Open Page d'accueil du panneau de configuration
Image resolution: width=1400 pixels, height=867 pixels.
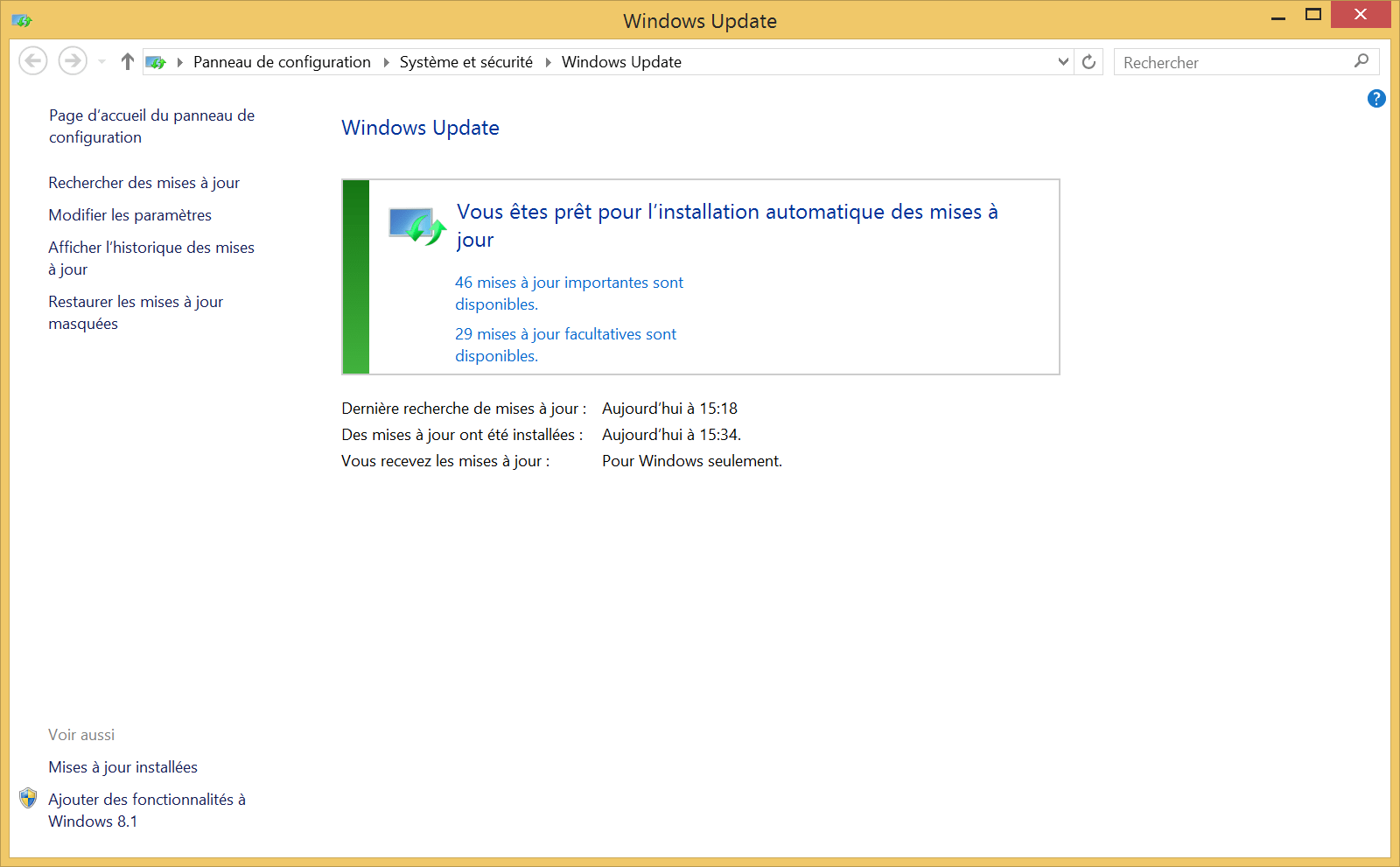pyautogui.click(x=152, y=126)
